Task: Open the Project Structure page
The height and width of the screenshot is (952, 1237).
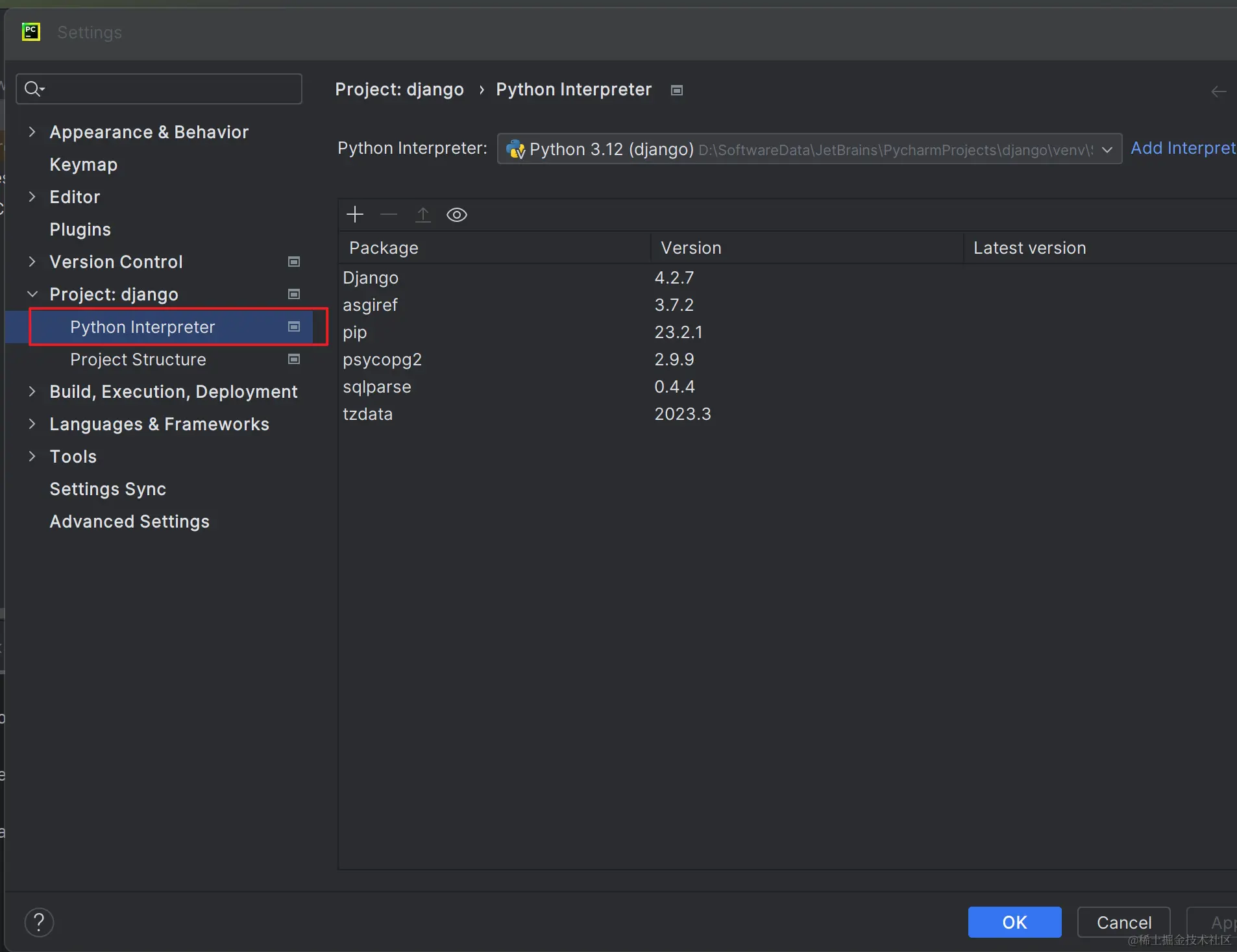Action: (138, 360)
